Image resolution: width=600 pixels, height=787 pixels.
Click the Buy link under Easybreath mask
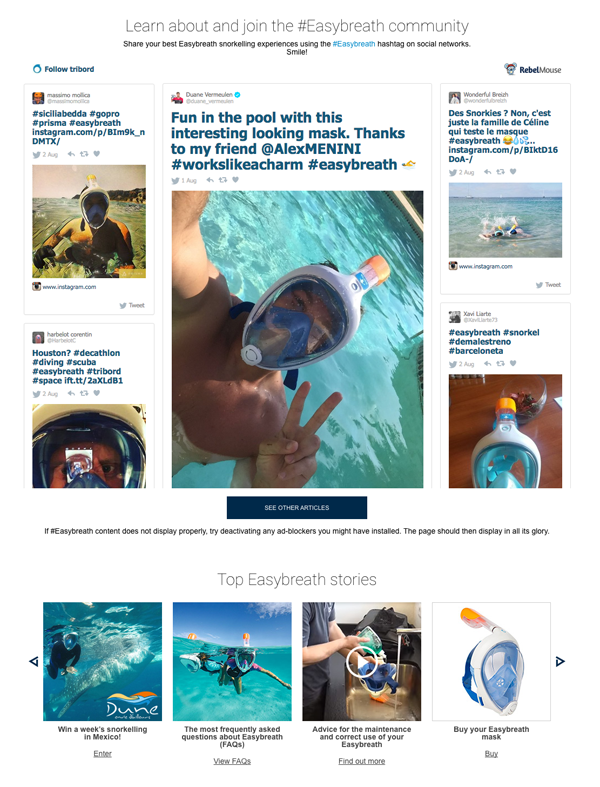(x=491, y=753)
